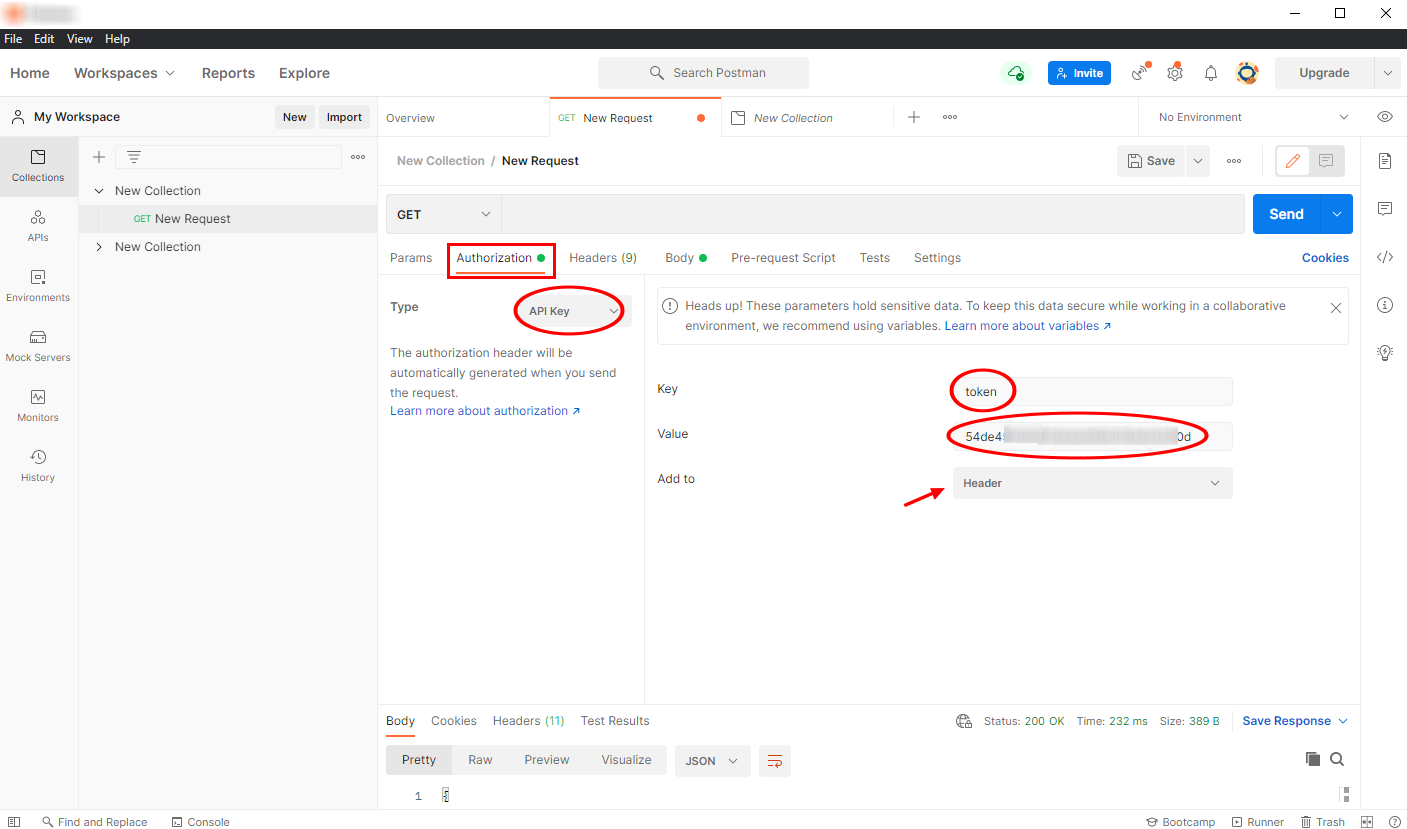This screenshot has height=829, width=1407.
Task: Dismiss the Heads up warning banner
Action: 1336,308
